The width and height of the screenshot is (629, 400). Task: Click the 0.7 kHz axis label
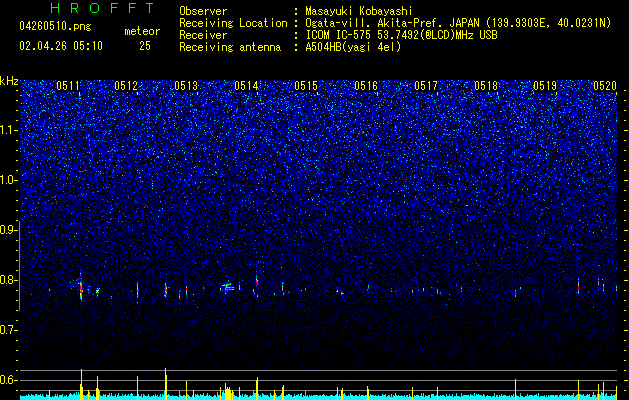point(8,330)
